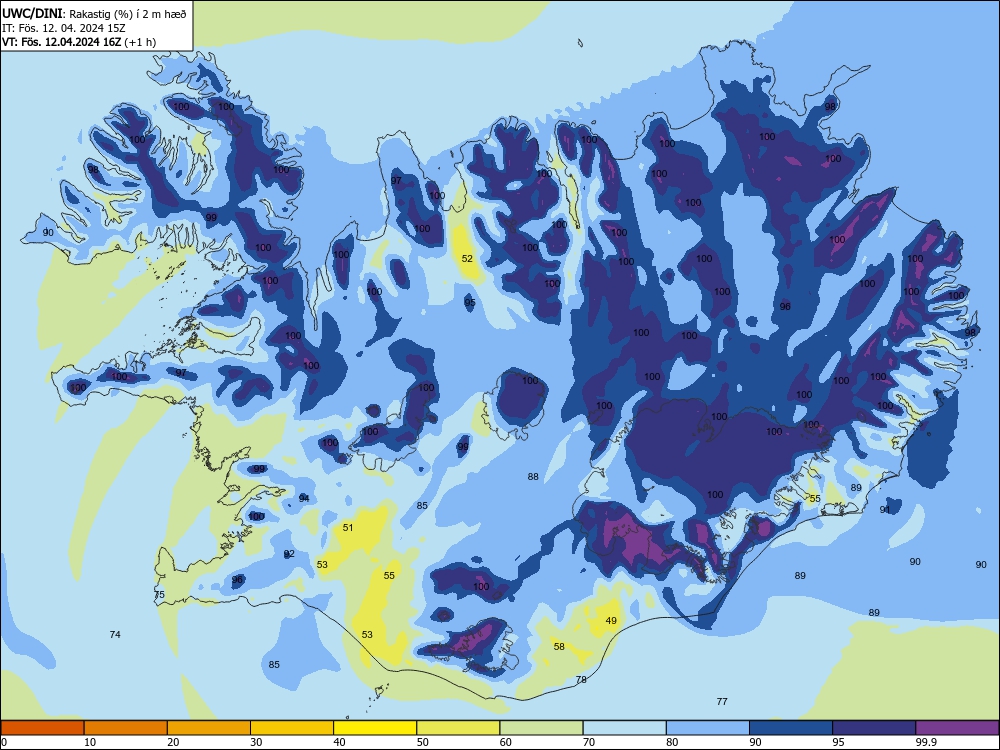This screenshot has height=750, width=1000.
Task: Click the offshore humidity value 74
Action: point(115,634)
